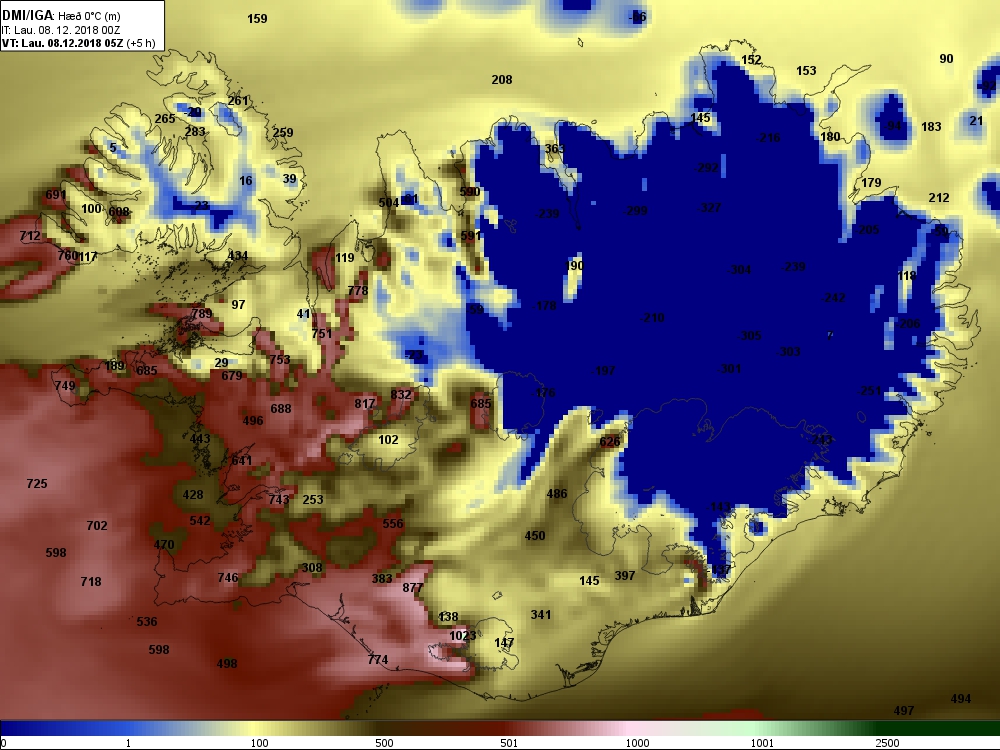The image size is (1000, 750).
Task: Select the map value 712
Action: (x=30, y=236)
